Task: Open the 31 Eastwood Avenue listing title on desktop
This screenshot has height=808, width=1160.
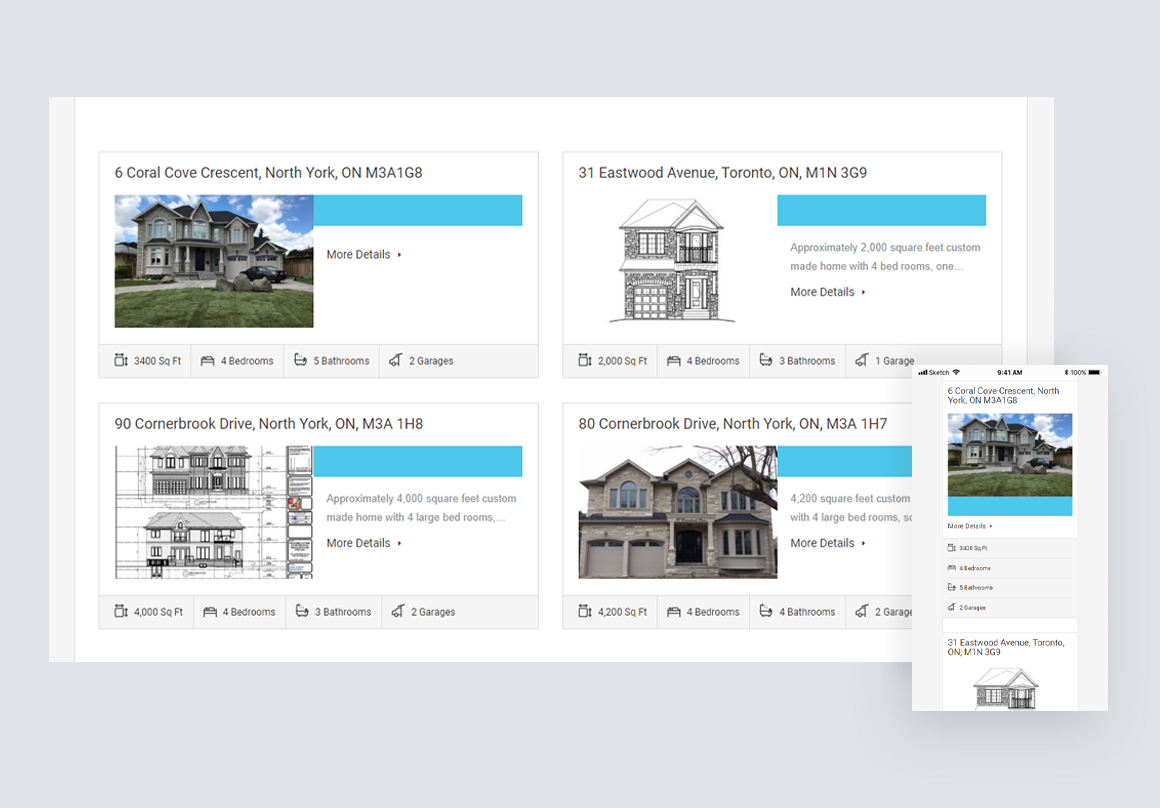Action: pyautogui.click(x=722, y=173)
